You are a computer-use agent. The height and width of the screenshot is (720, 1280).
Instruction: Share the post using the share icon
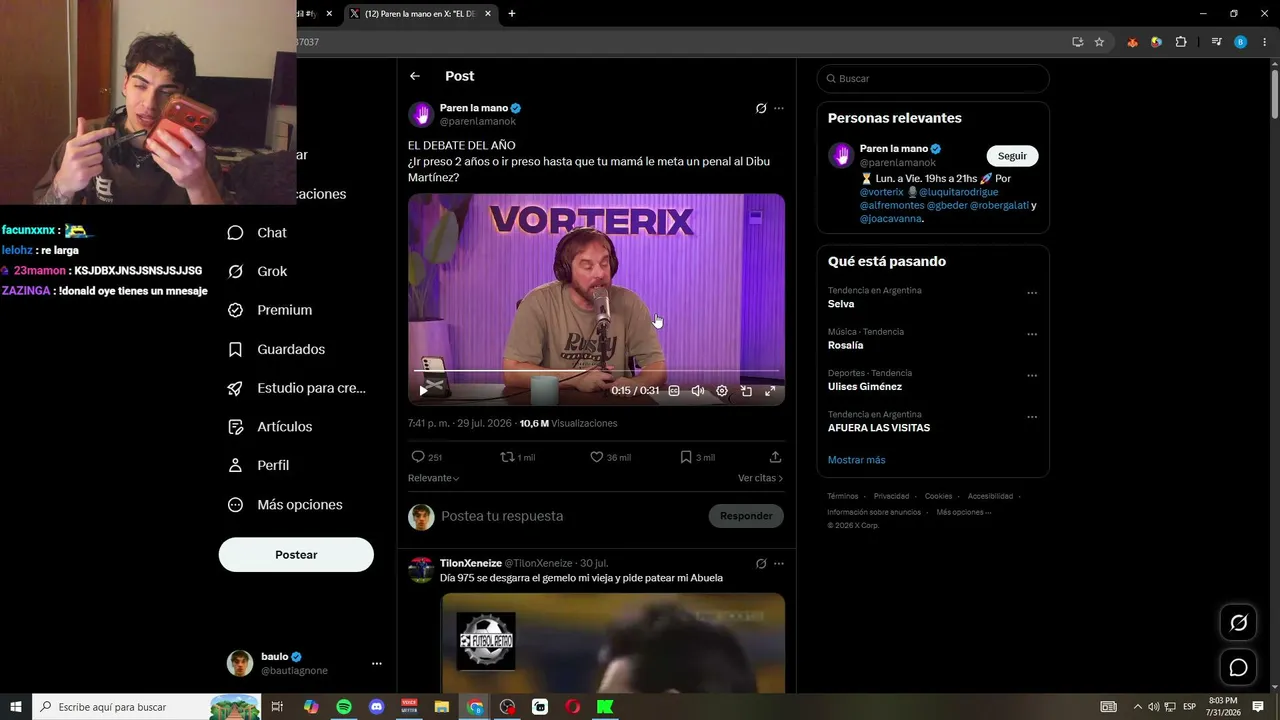(x=775, y=457)
